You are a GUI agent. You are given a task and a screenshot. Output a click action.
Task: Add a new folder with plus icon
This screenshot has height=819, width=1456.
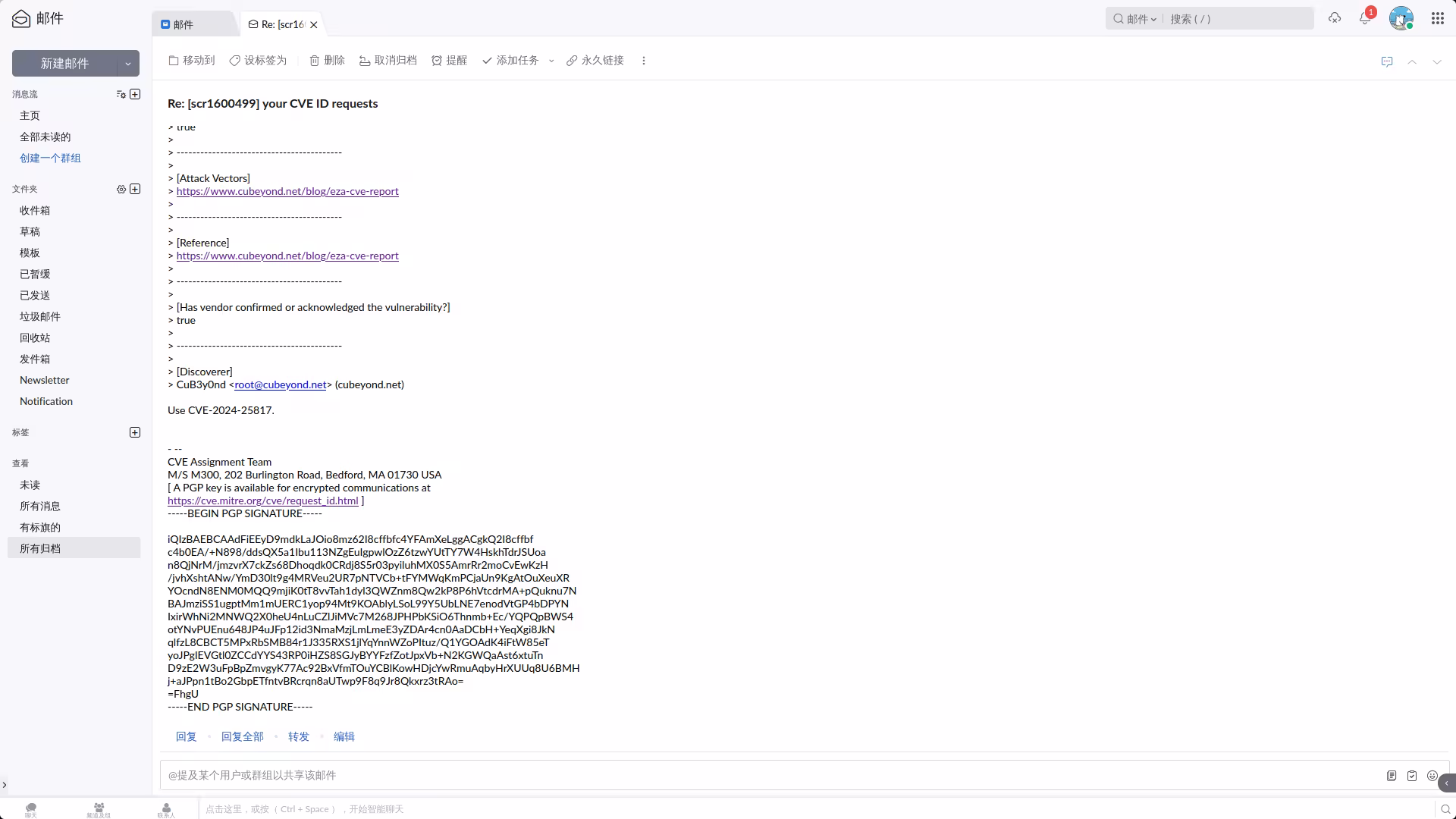pos(135,189)
